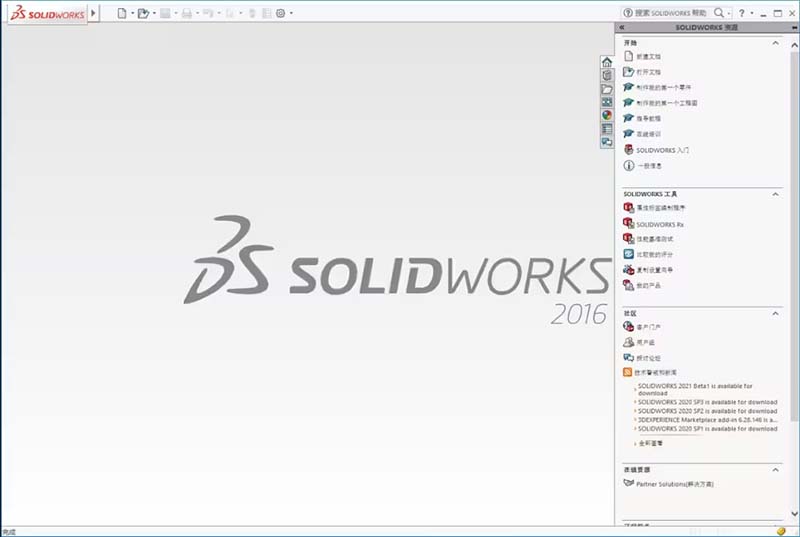Open SOLIDWORKS 2020 SP1 download news link
Screen dimensions: 800x537
tap(708, 429)
